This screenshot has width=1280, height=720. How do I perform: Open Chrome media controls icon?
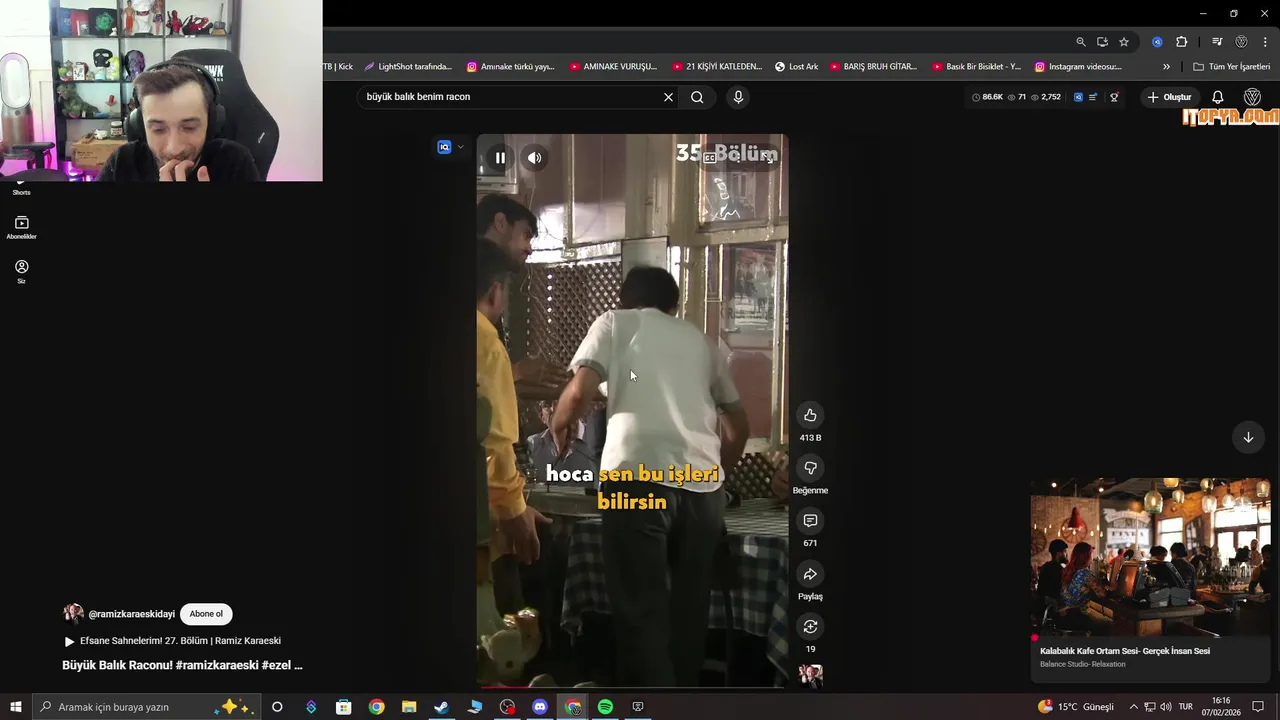pyautogui.click(x=1217, y=42)
